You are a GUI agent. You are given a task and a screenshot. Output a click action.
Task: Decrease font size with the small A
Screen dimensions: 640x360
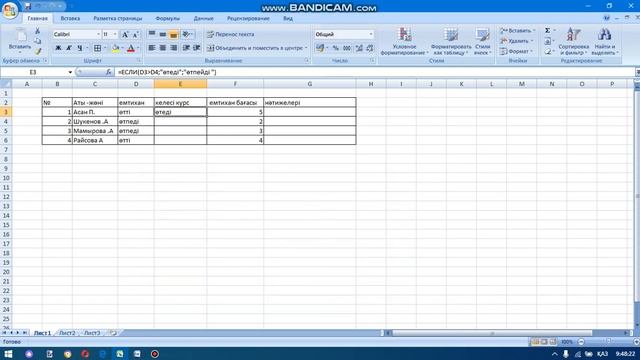(x=136, y=35)
